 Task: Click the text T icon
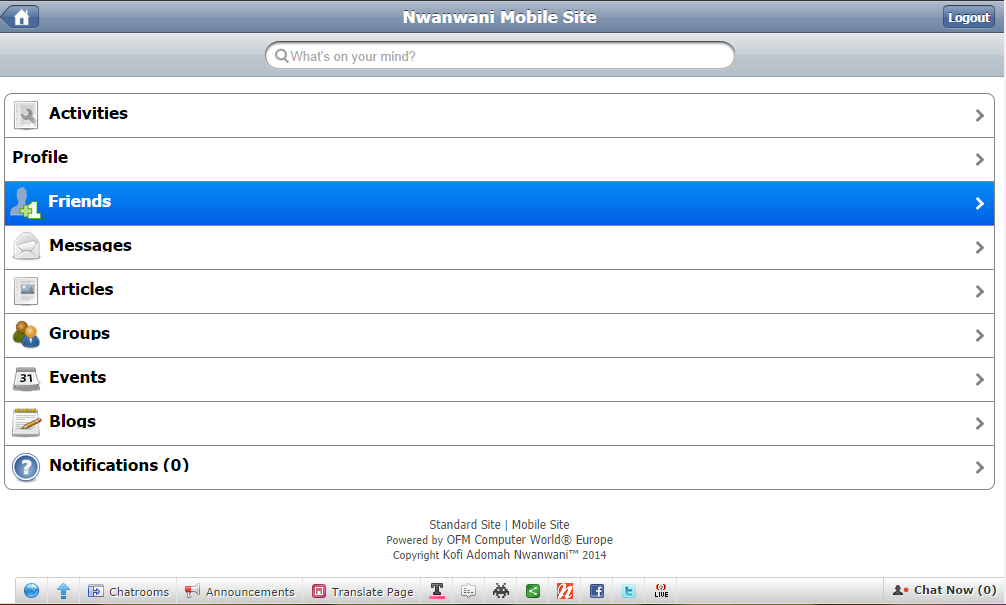tap(437, 591)
